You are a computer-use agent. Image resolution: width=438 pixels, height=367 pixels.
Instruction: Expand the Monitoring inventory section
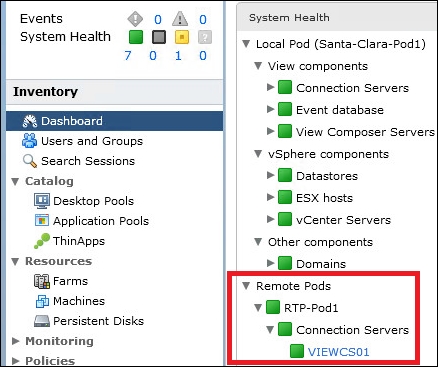click(16, 341)
